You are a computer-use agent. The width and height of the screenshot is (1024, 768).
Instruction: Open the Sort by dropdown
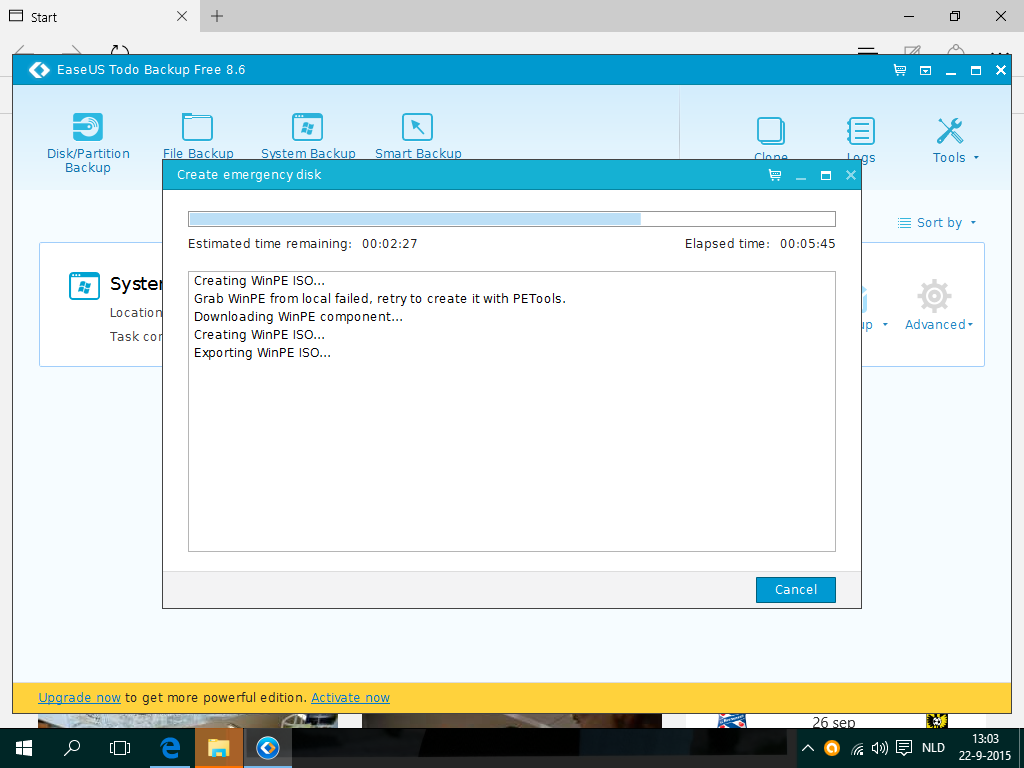point(937,223)
